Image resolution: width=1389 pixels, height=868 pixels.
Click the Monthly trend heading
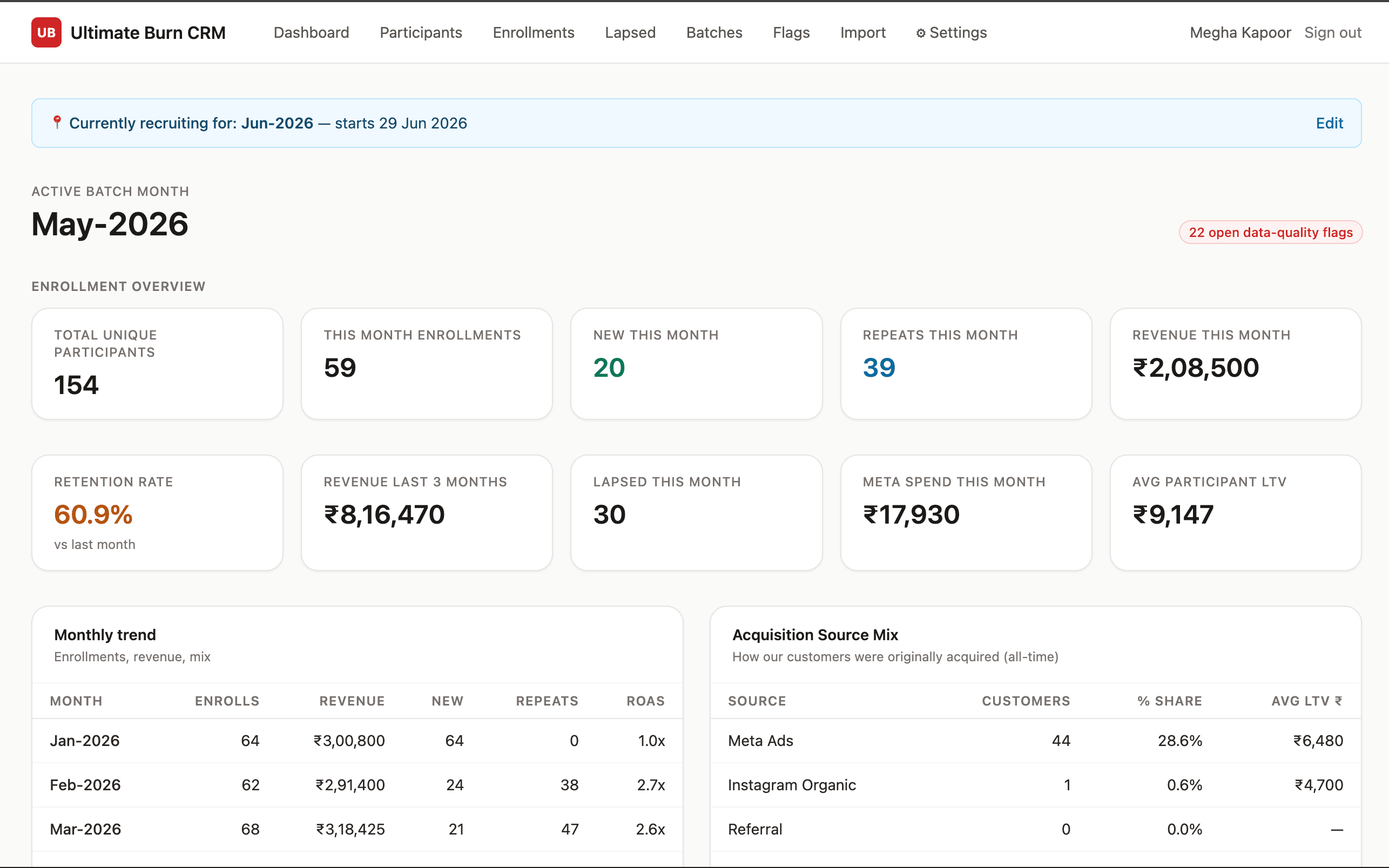coord(105,635)
